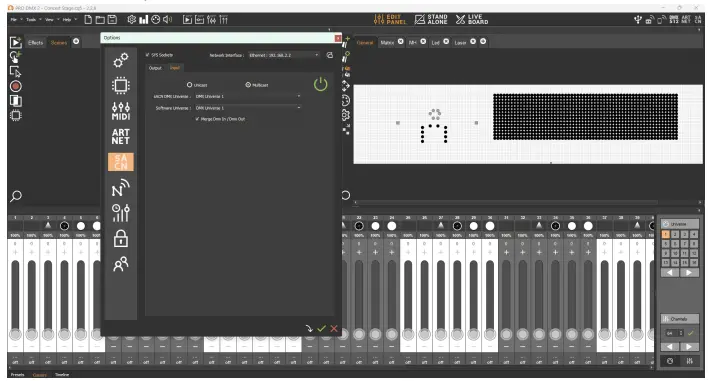Image resolution: width=710 pixels, height=381 pixels.
Task: Toggle the Merge Dmx In / Dmx Out checkbox
Action: click(x=197, y=119)
